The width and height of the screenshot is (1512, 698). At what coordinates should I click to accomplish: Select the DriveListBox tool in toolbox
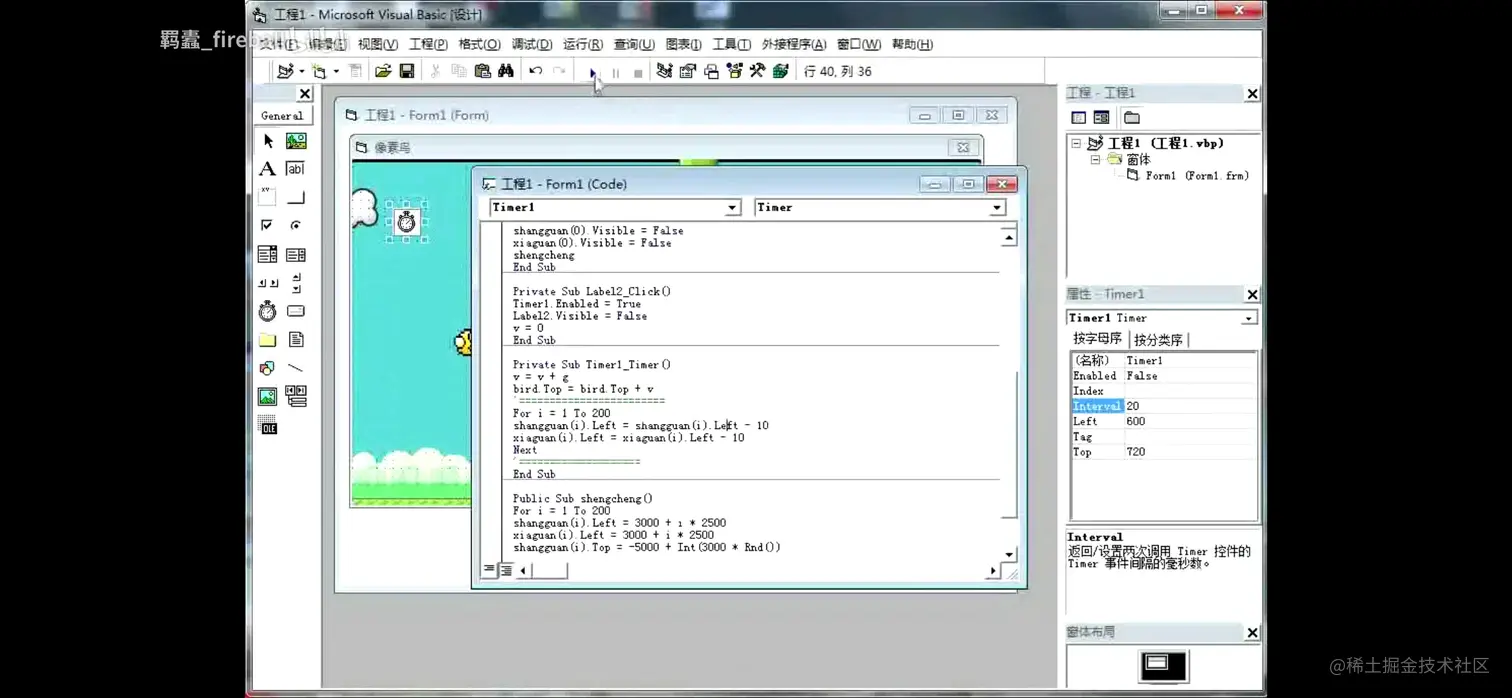point(296,311)
